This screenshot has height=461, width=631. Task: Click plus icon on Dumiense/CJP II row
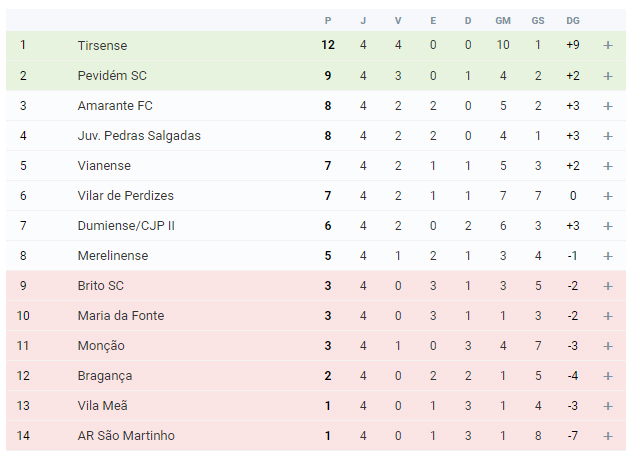click(x=608, y=226)
